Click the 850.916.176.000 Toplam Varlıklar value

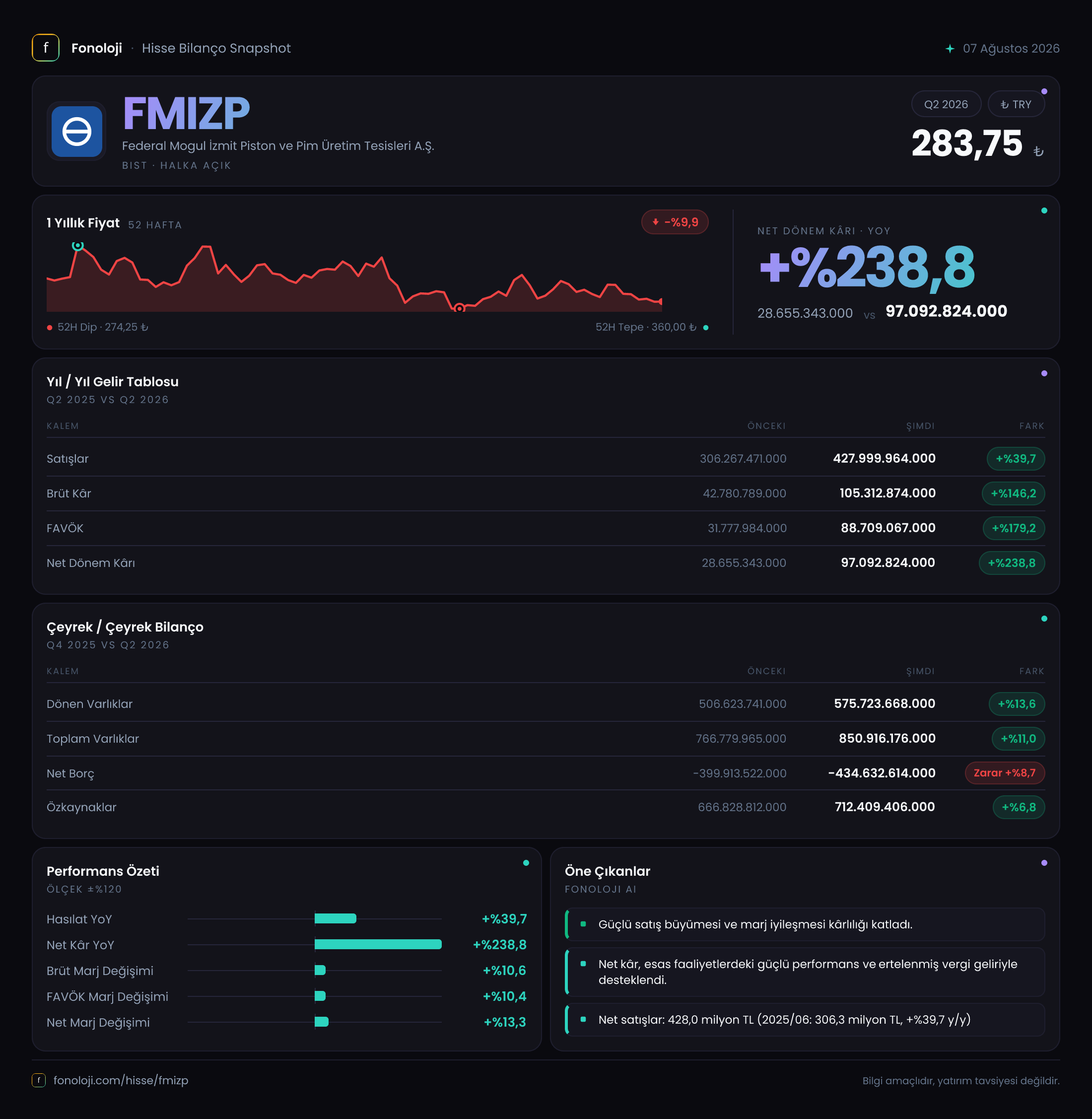point(887,738)
